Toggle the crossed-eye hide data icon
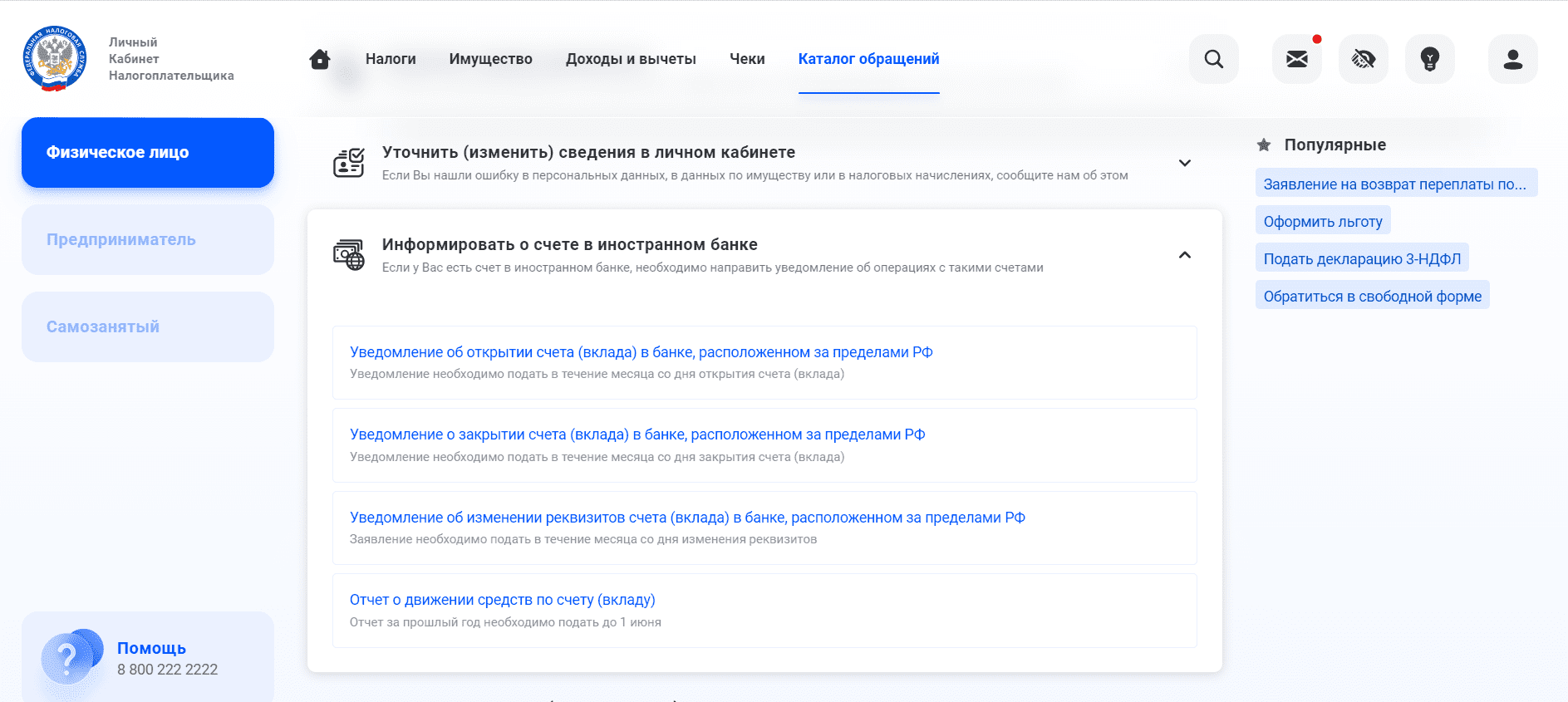1568x702 pixels. 1363,59
